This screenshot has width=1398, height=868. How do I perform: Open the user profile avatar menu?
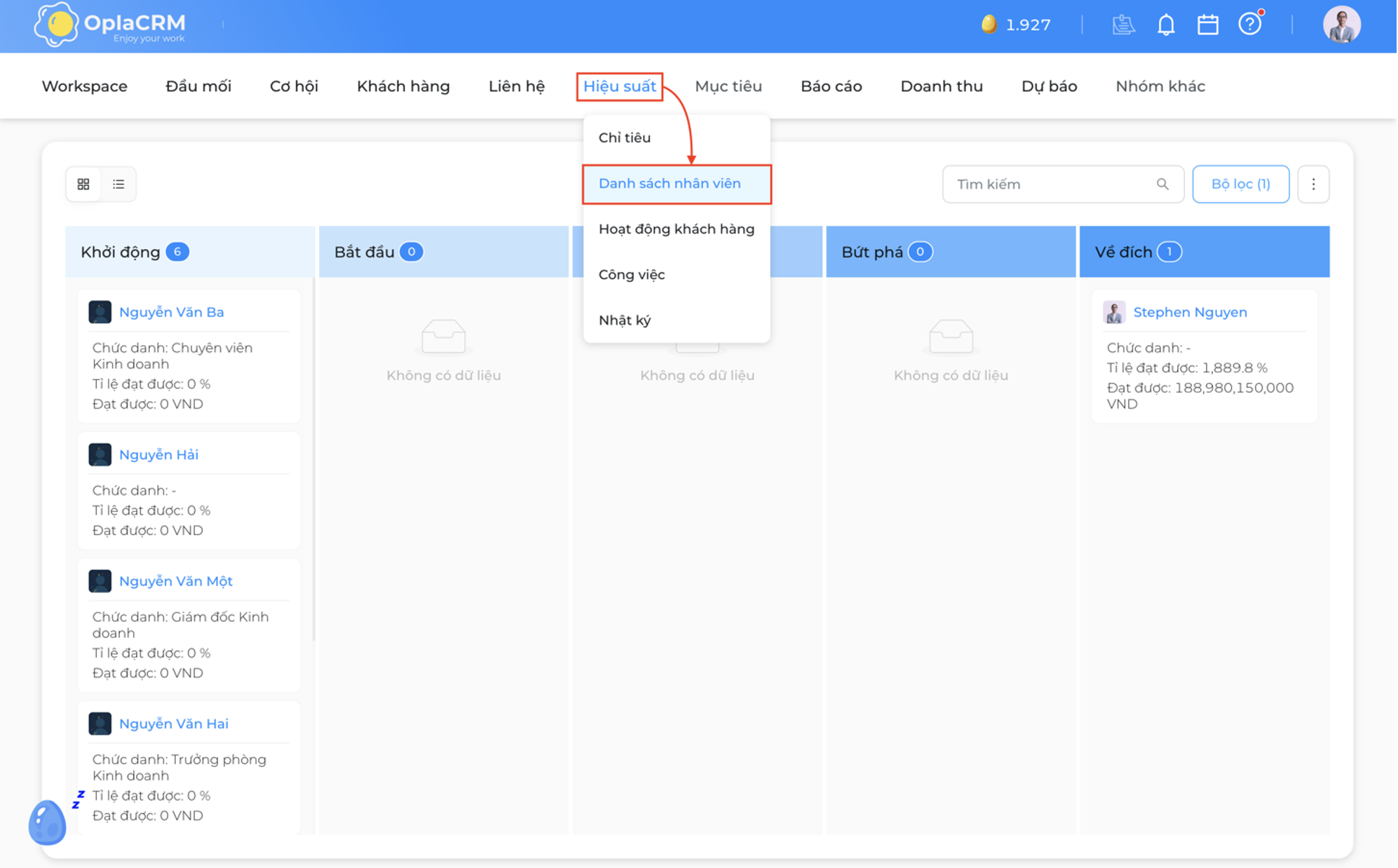click(1341, 25)
